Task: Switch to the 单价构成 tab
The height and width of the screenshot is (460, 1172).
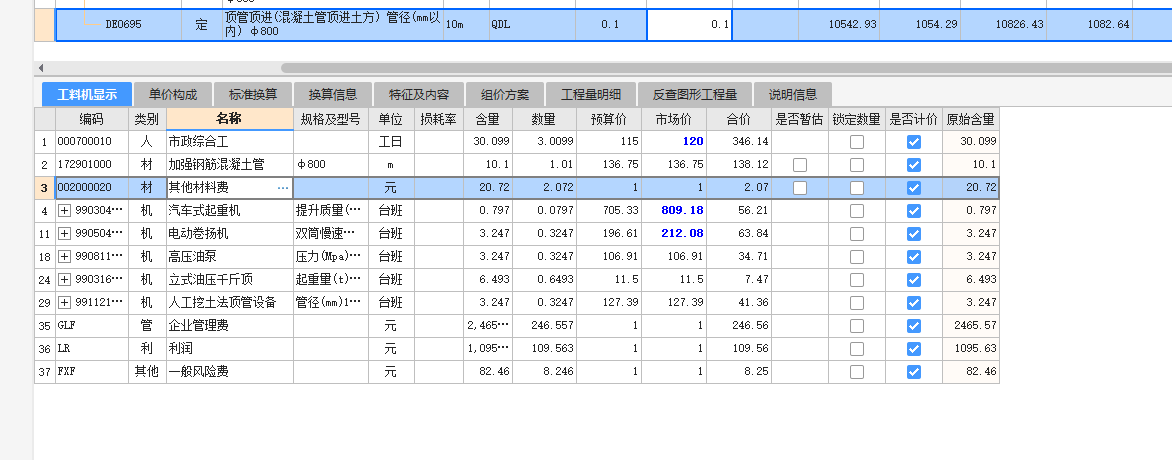Action: tap(173, 95)
